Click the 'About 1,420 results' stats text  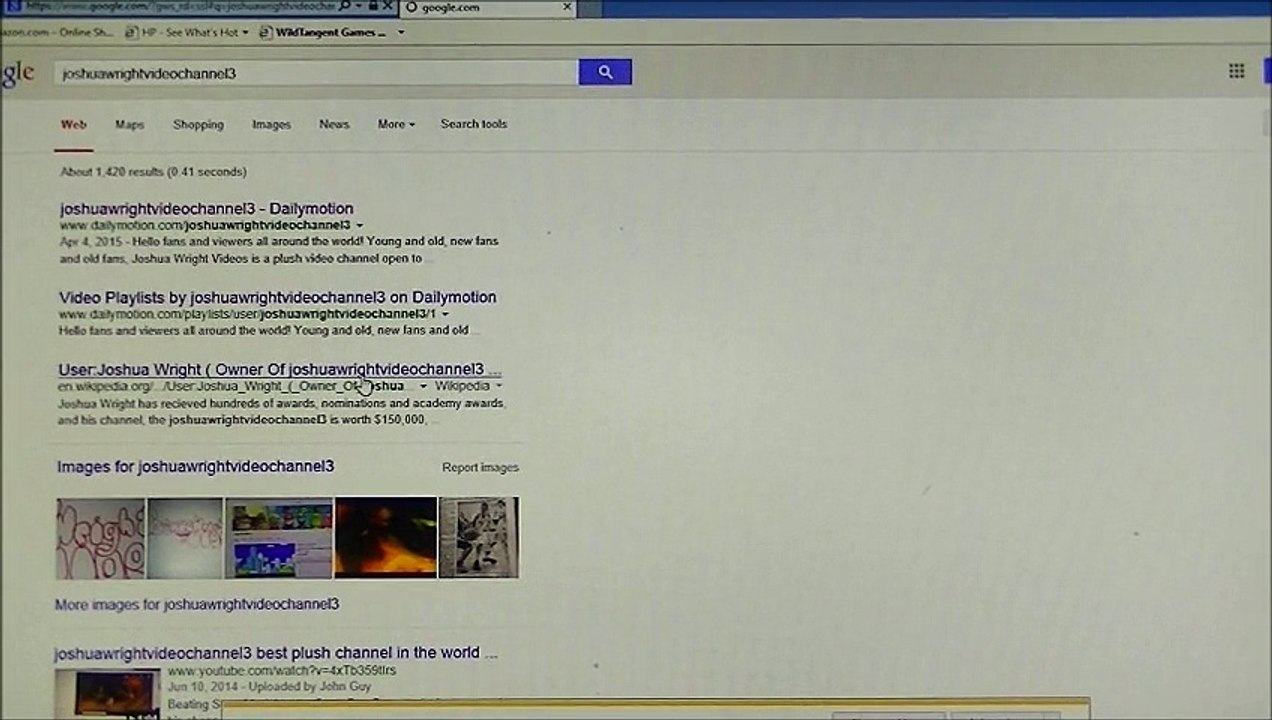(x=153, y=172)
